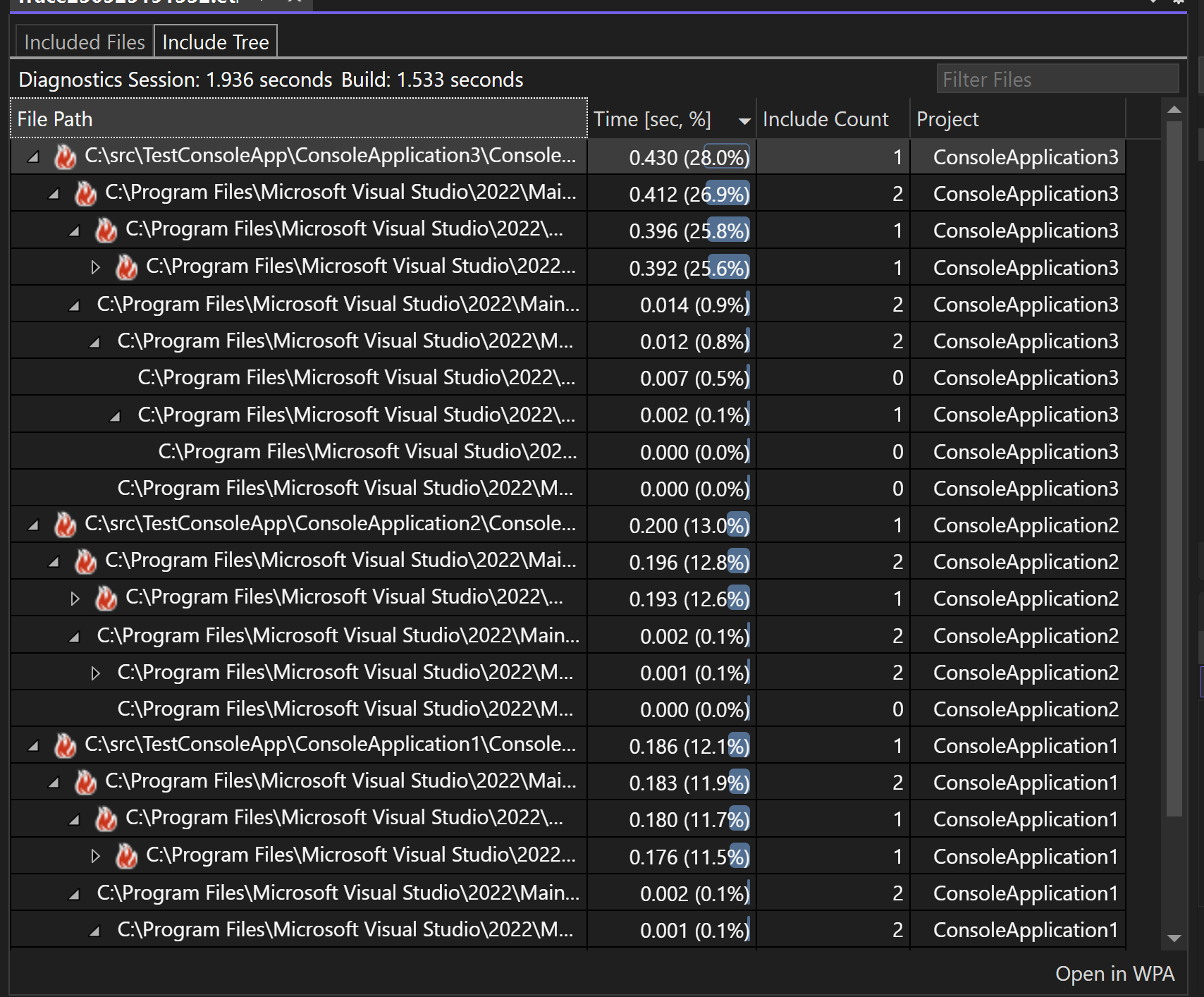The width and height of the screenshot is (1204, 997).
Task: Collapse the ConsoleApplication2 root tree node
Action: [x=32, y=524]
